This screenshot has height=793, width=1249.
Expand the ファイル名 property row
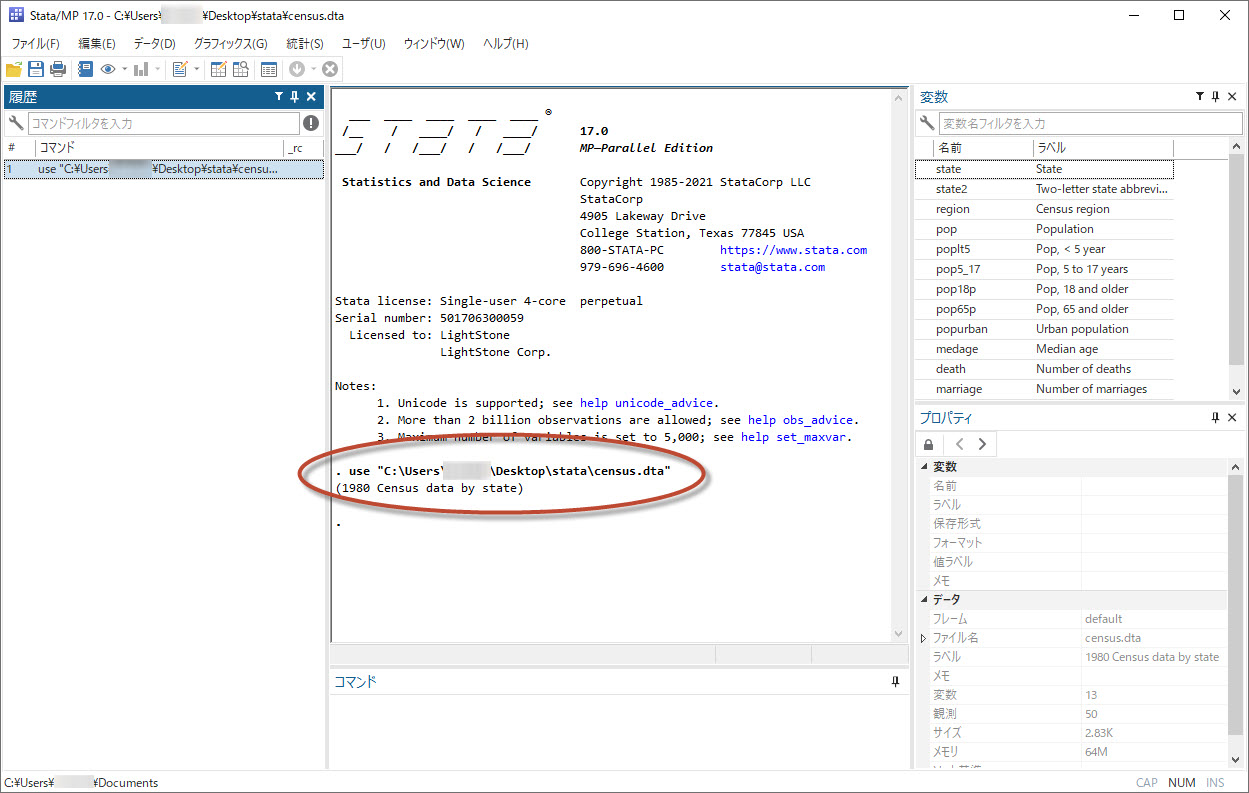tap(923, 638)
